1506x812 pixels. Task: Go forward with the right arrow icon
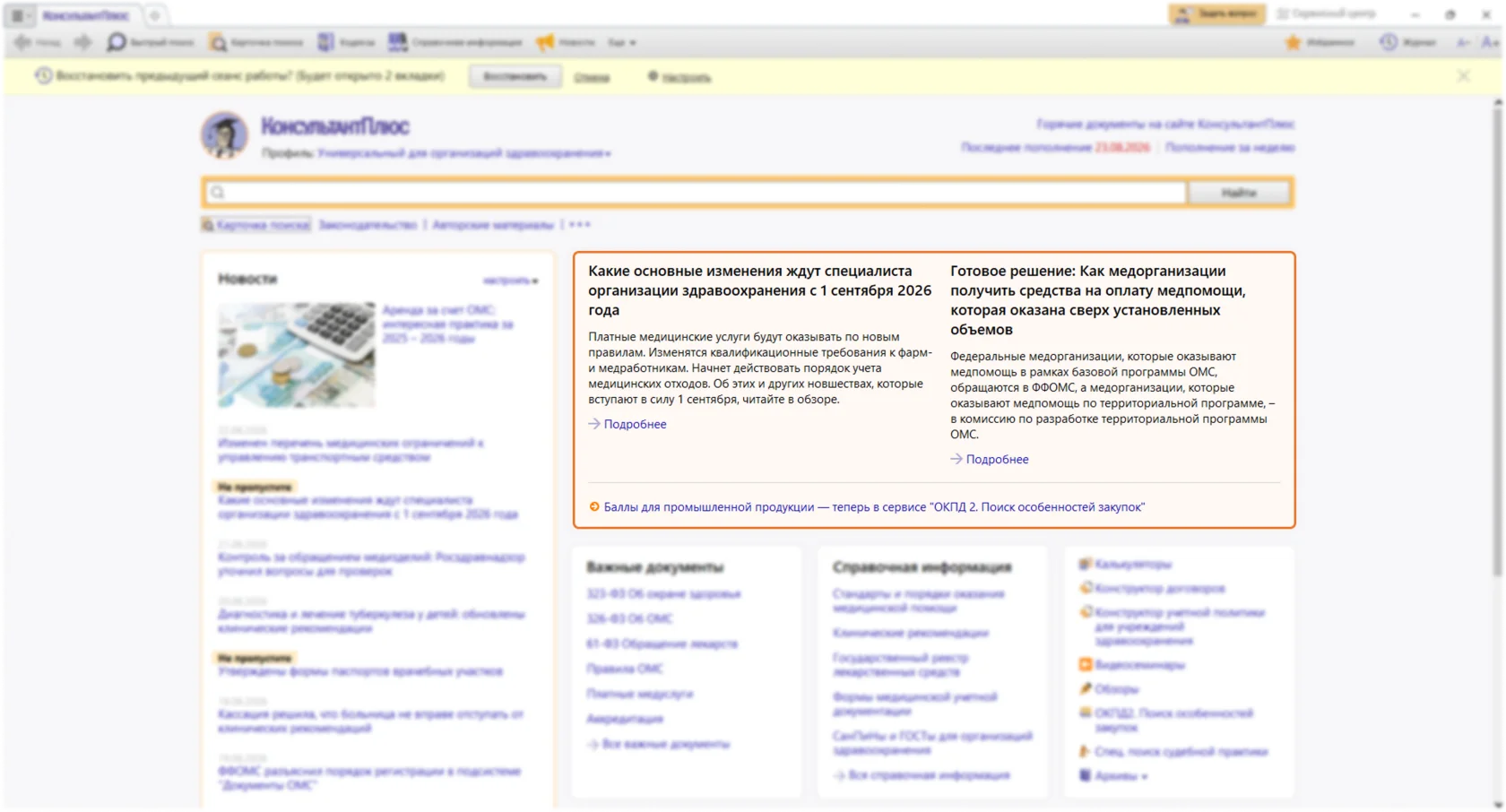pos(82,42)
